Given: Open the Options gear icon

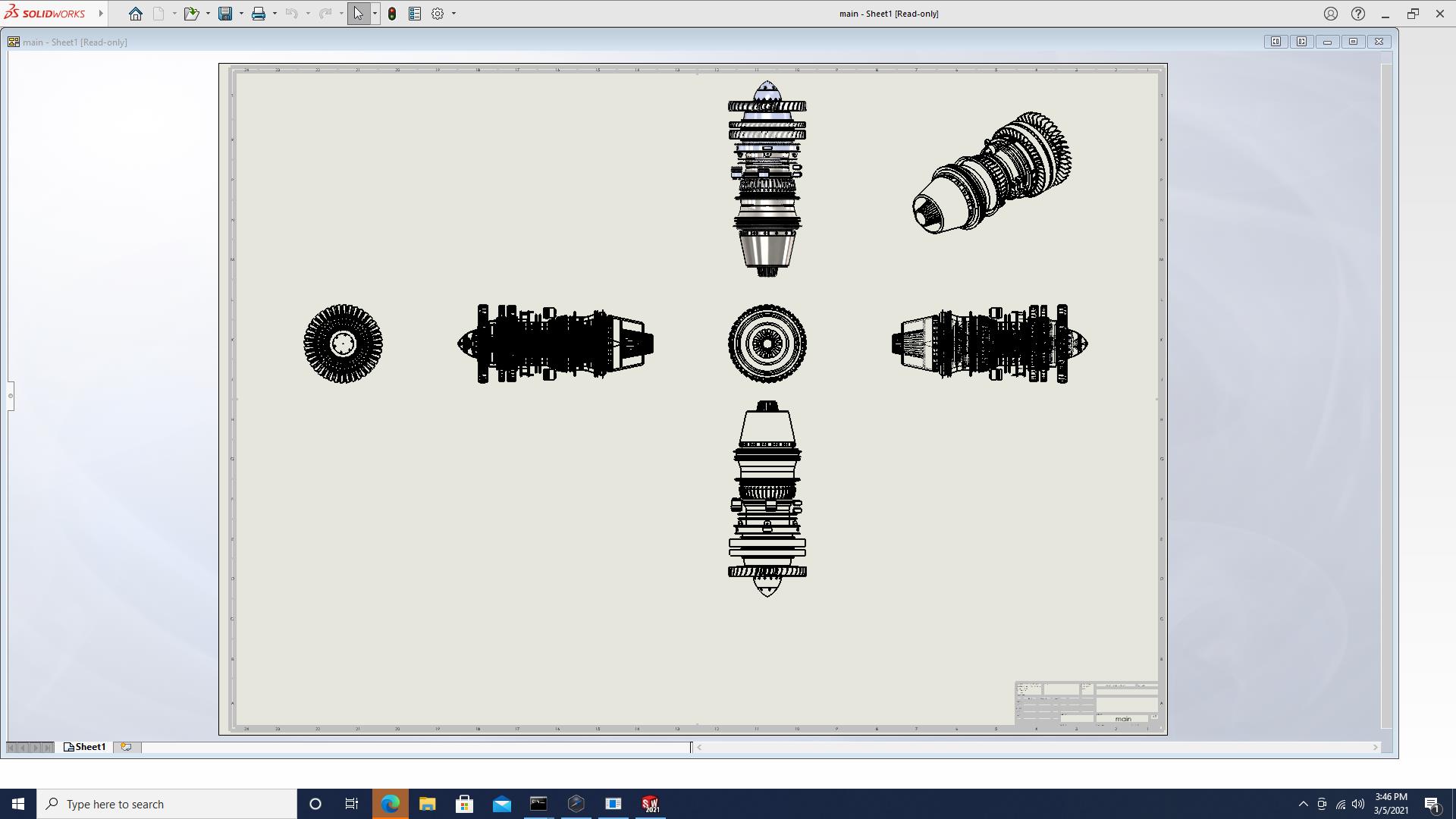Looking at the screenshot, I should [x=438, y=14].
